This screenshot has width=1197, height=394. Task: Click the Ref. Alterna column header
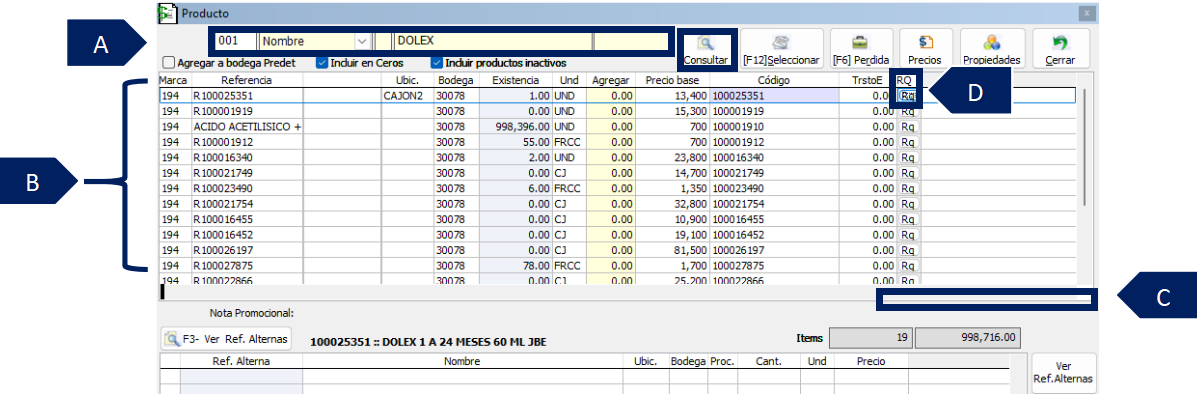(x=241, y=361)
